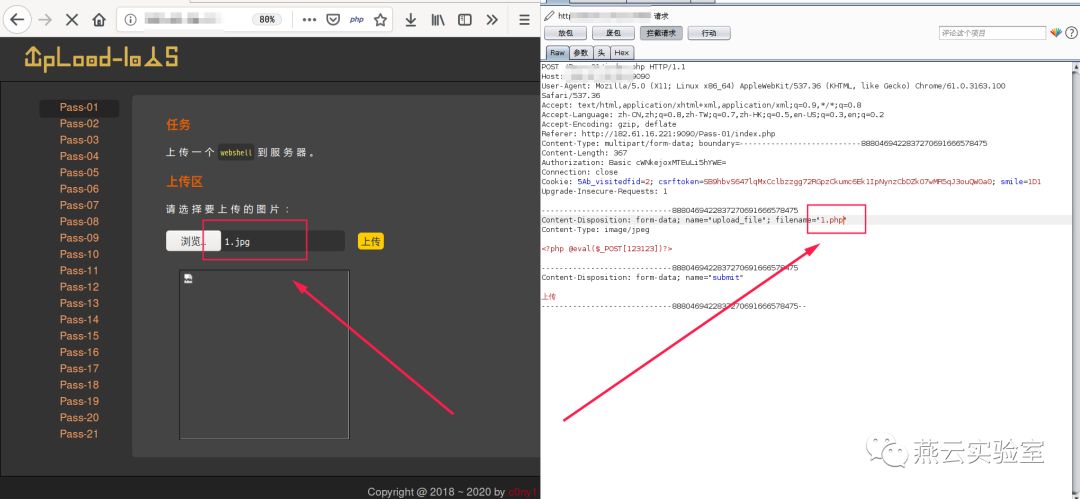Navigate to Pass-10
Image resolution: width=1080 pixels, height=499 pixels.
[x=79, y=254]
